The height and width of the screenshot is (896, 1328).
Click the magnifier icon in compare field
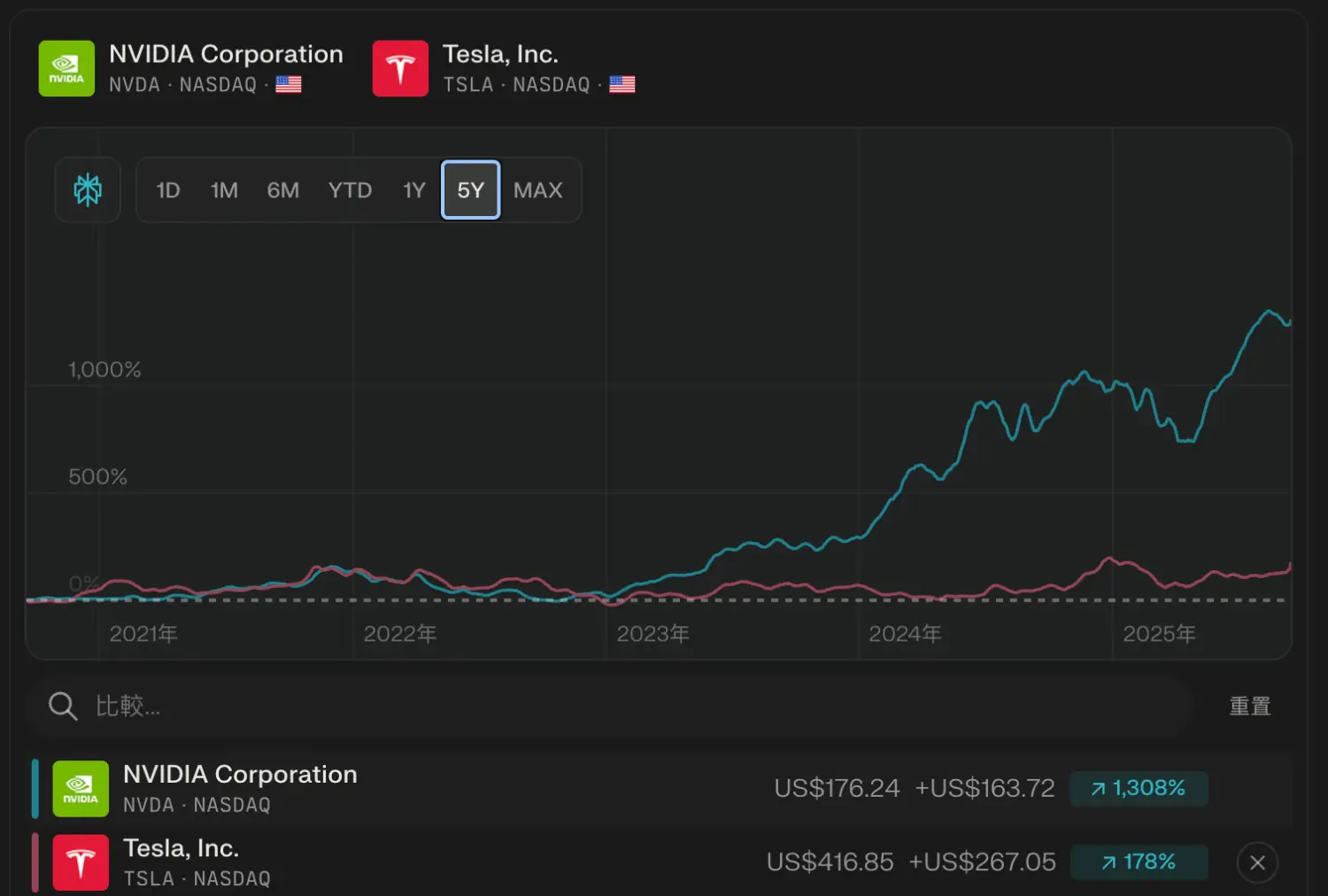pos(63,706)
